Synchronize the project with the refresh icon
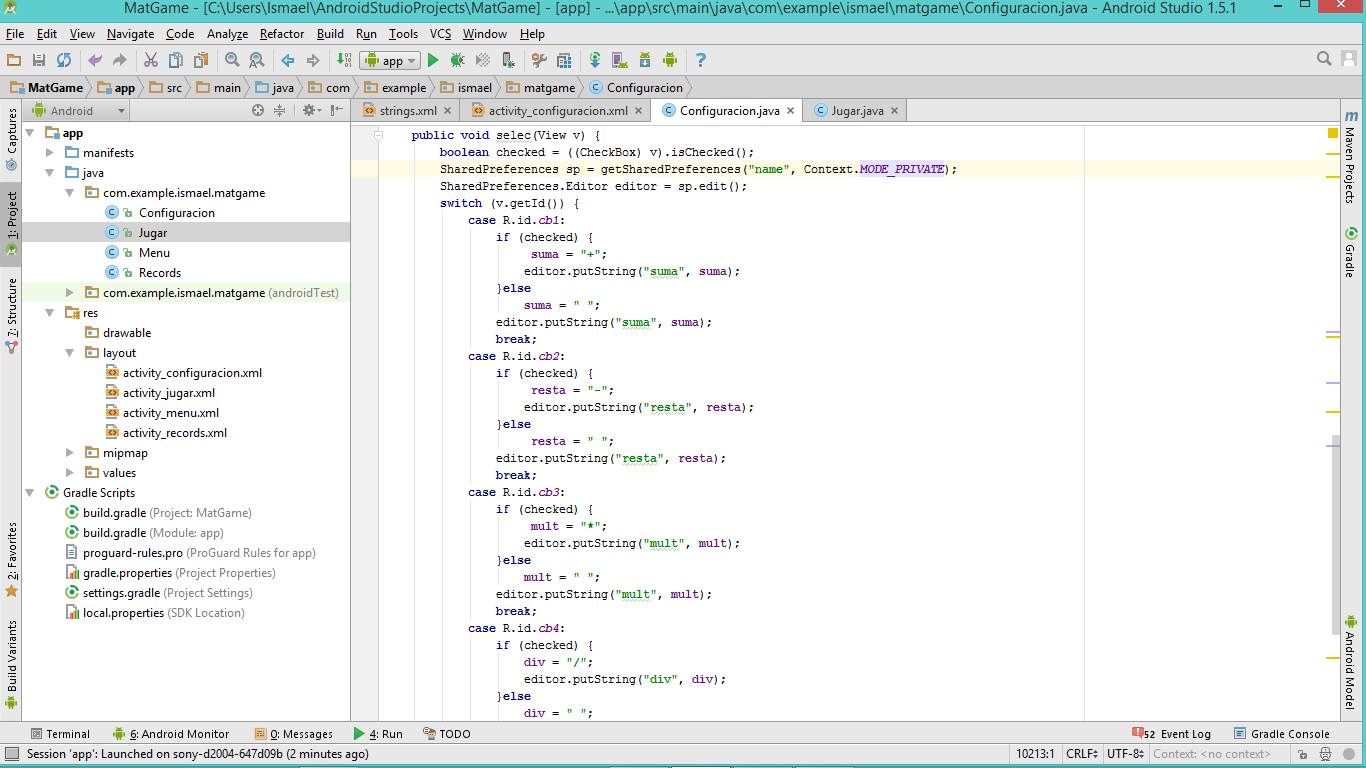The image size is (1366, 768). click(64, 60)
